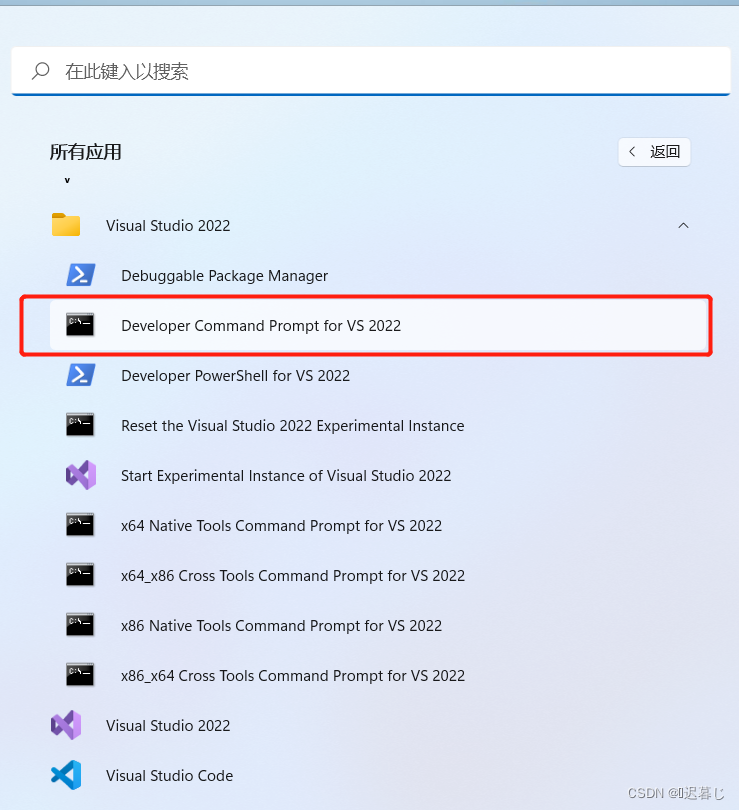Click the letter V section header
Screen dimensions: 739x810
[x=67, y=180]
